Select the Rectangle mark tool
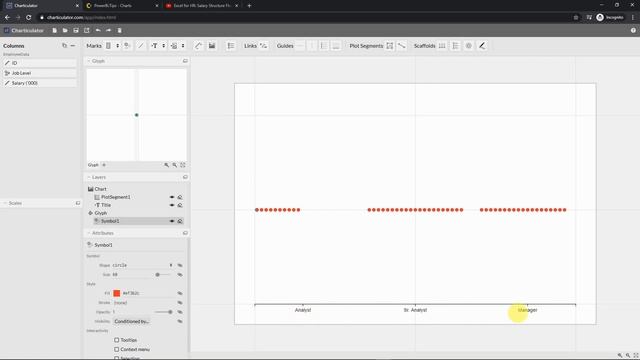 click(108, 46)
